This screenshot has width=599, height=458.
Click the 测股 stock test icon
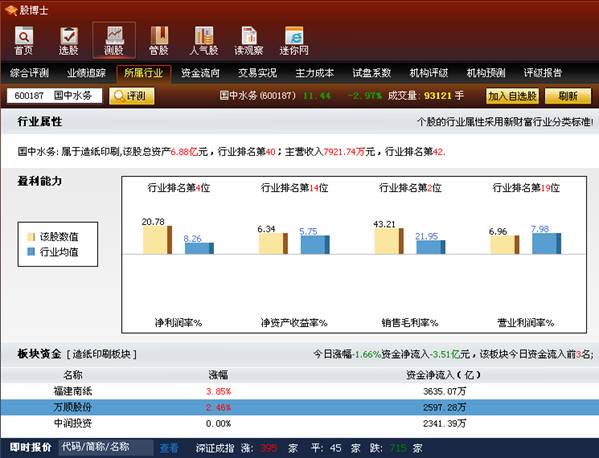coord(114,40)
